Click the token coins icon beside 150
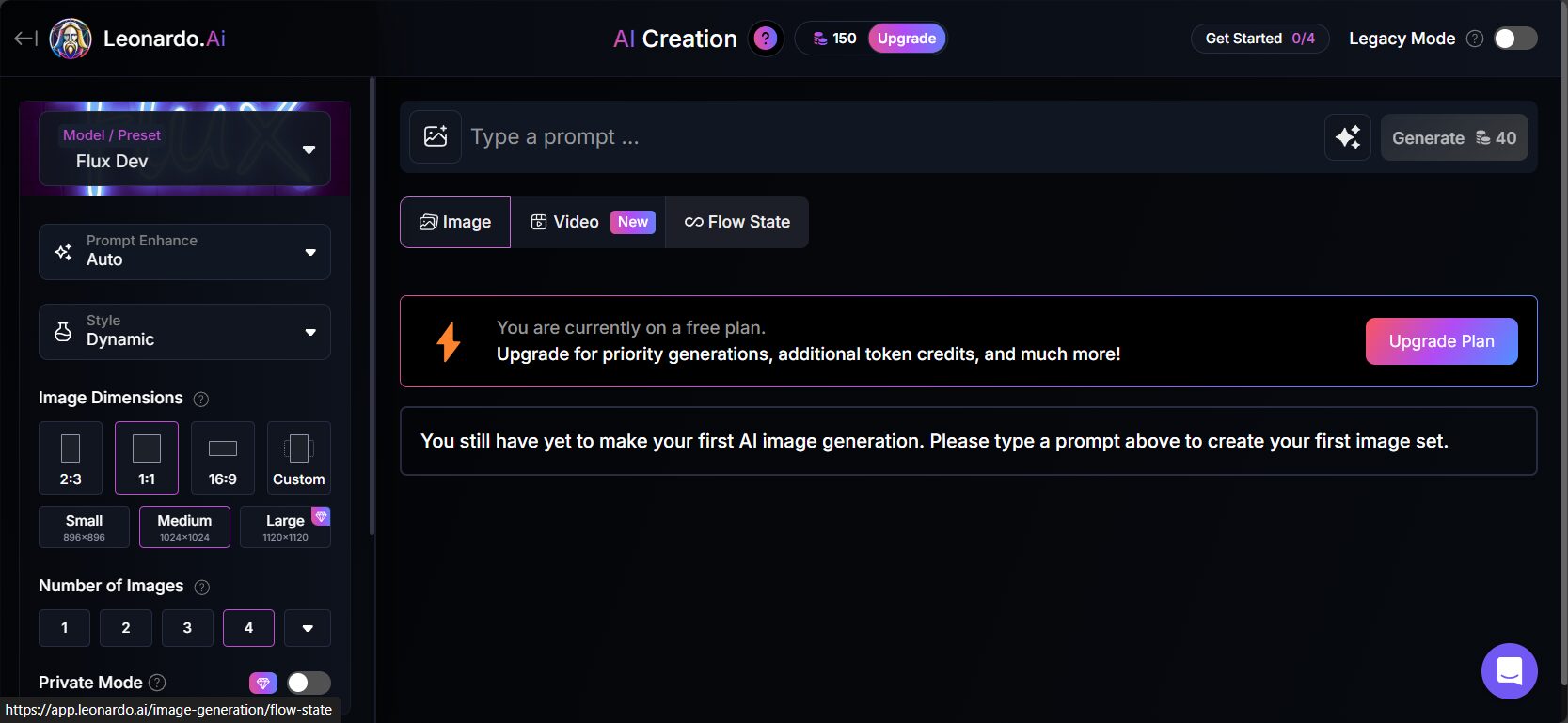The height and width of the screenshot is (723, 1568). [x=820, y=39]
